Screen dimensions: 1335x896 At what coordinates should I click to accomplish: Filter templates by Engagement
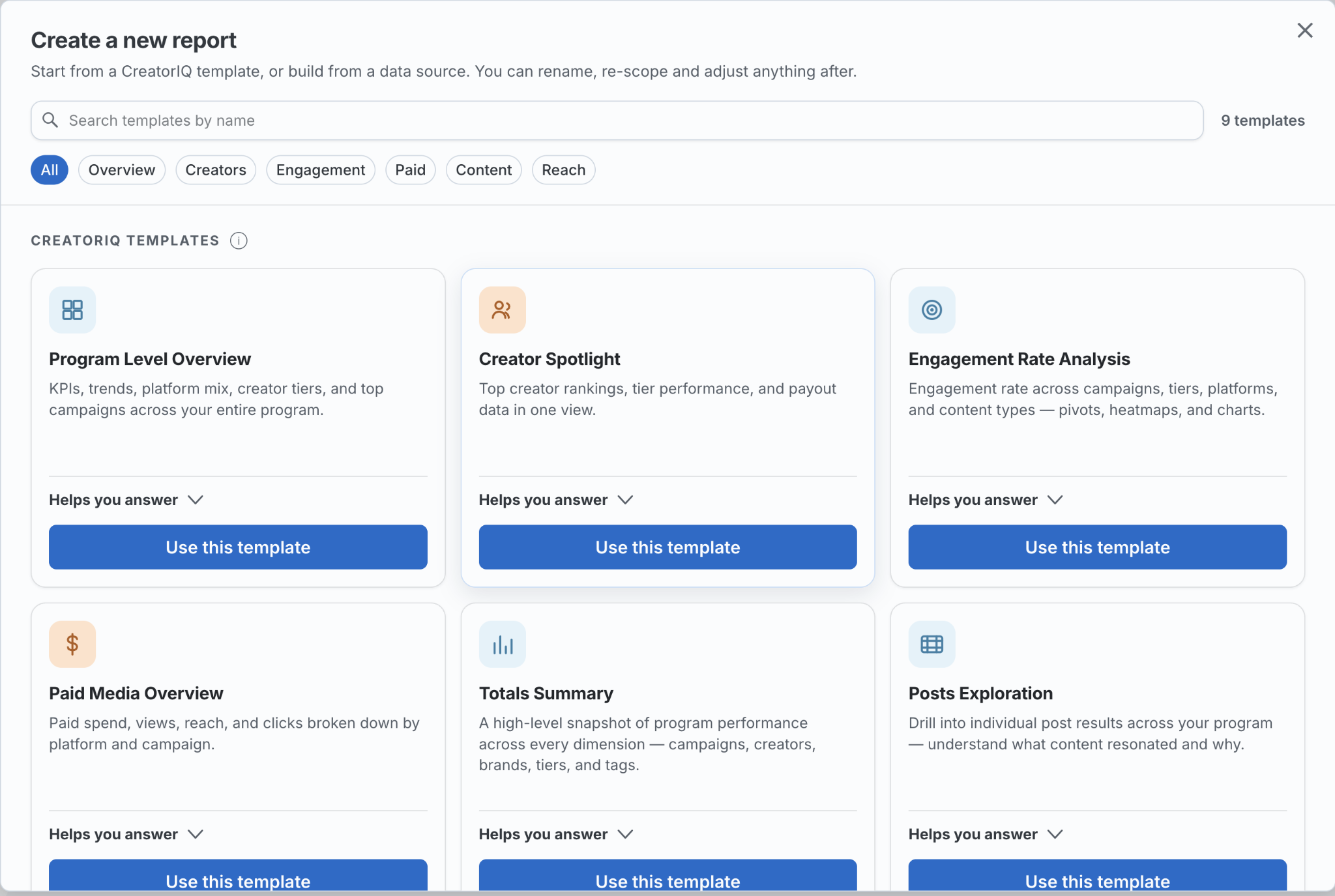(x=321, y=169)
